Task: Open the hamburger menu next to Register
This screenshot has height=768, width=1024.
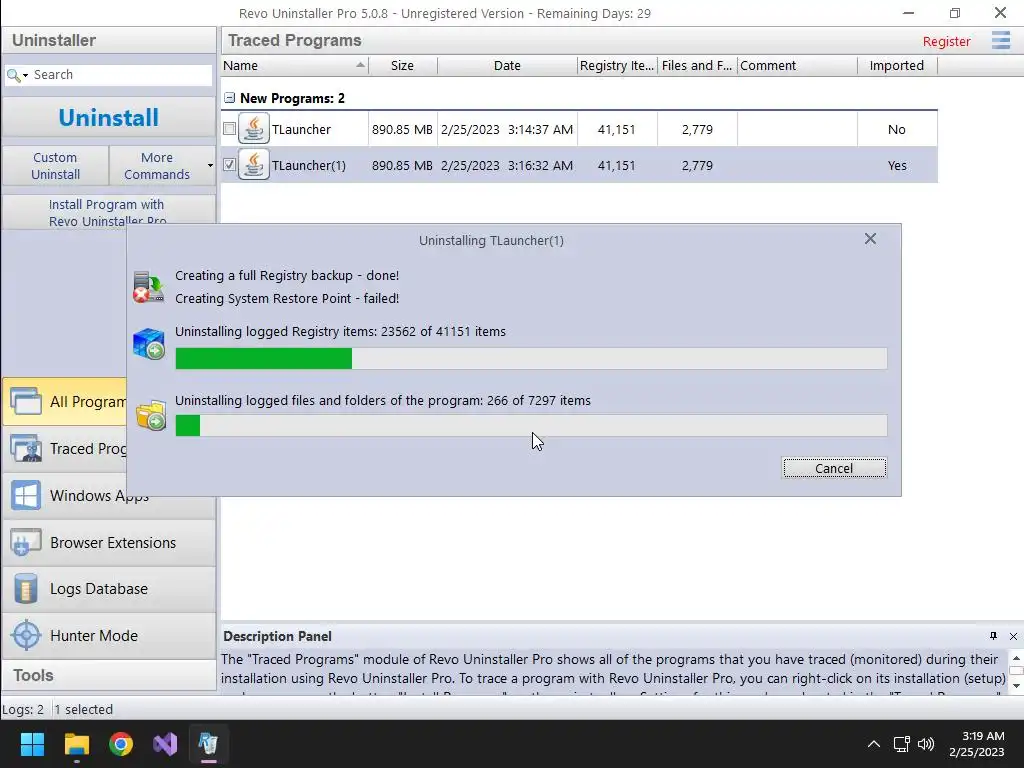Action: [x=1000, y=40]
